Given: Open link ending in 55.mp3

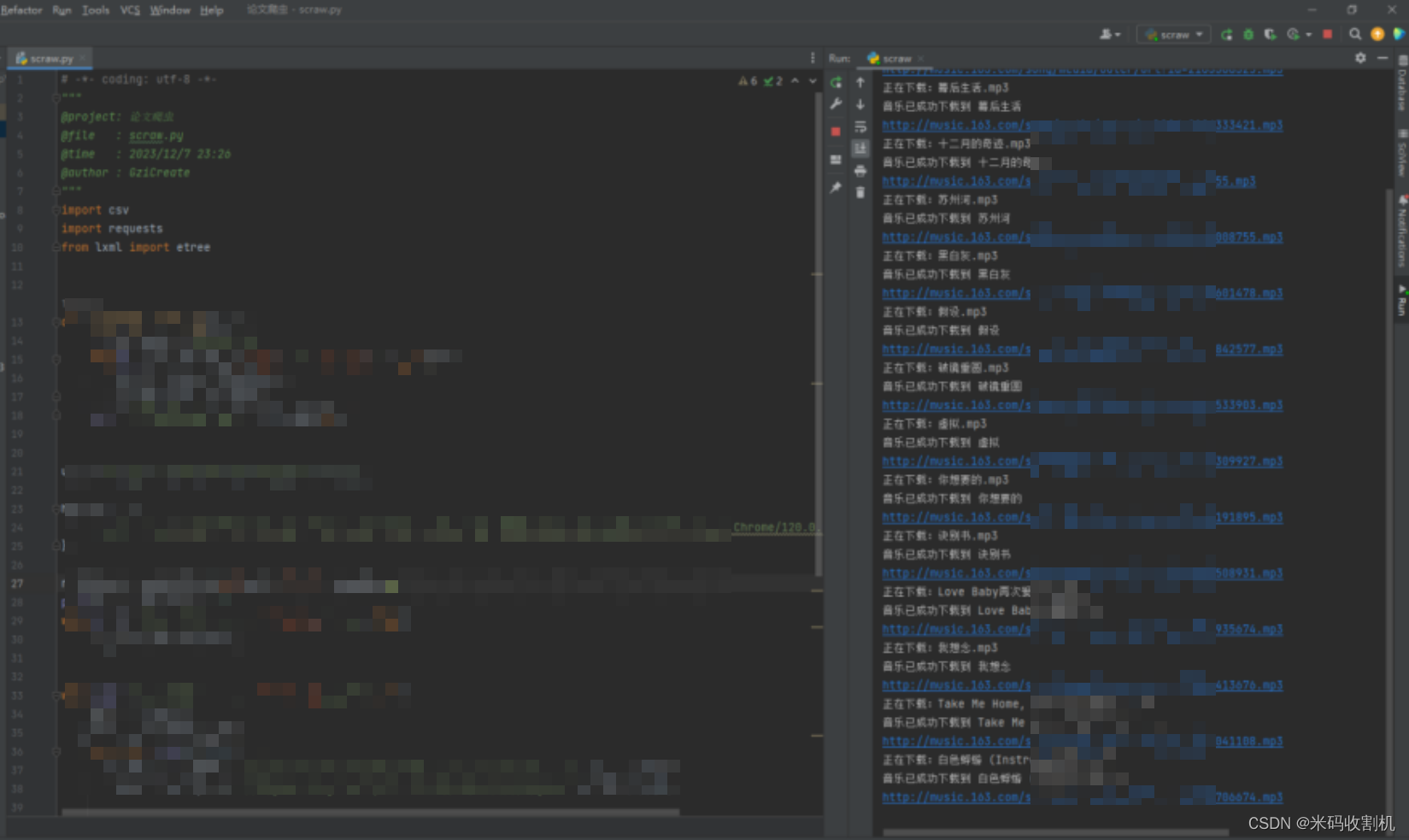Looking at the screenshot, I should 1068,181.
